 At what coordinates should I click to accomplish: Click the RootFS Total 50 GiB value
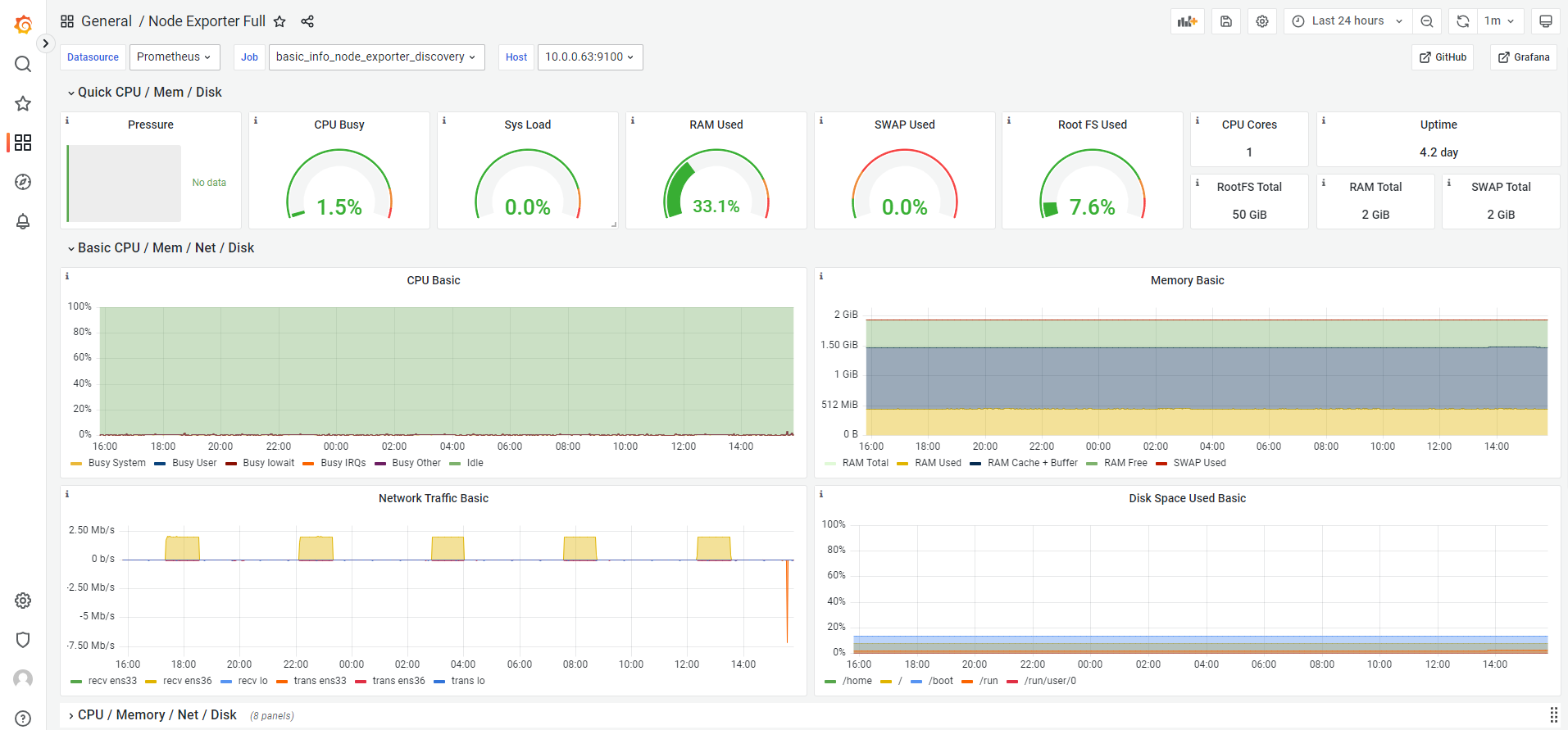pos(1249,215)
